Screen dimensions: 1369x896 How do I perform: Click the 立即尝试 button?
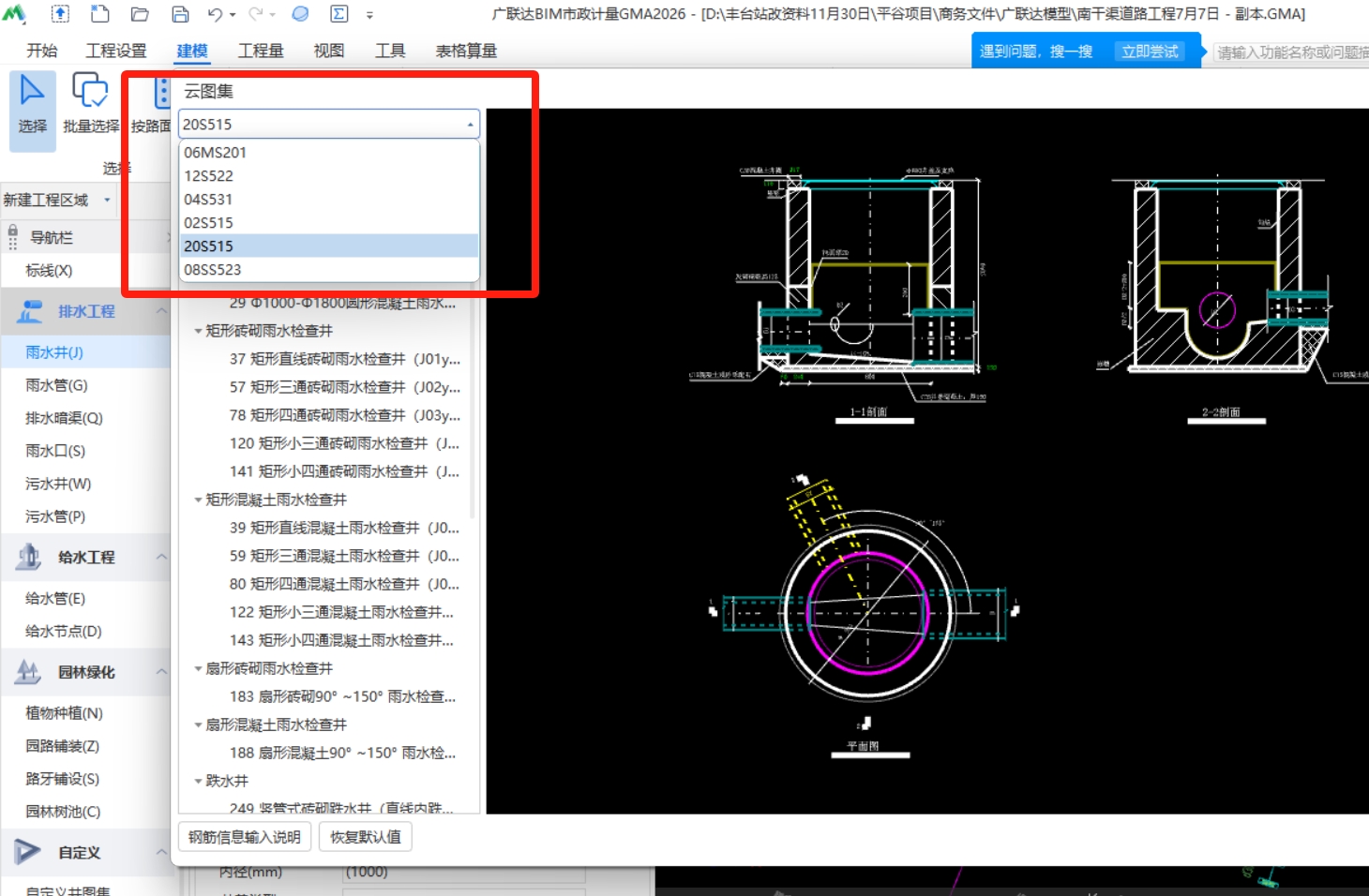click(x=1150, y=52)
